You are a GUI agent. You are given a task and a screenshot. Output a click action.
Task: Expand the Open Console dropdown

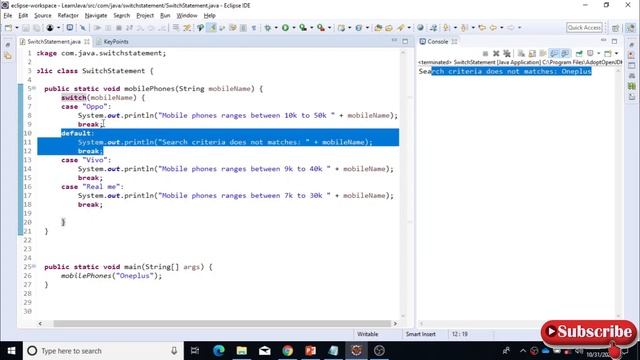[x=616, y=53]
